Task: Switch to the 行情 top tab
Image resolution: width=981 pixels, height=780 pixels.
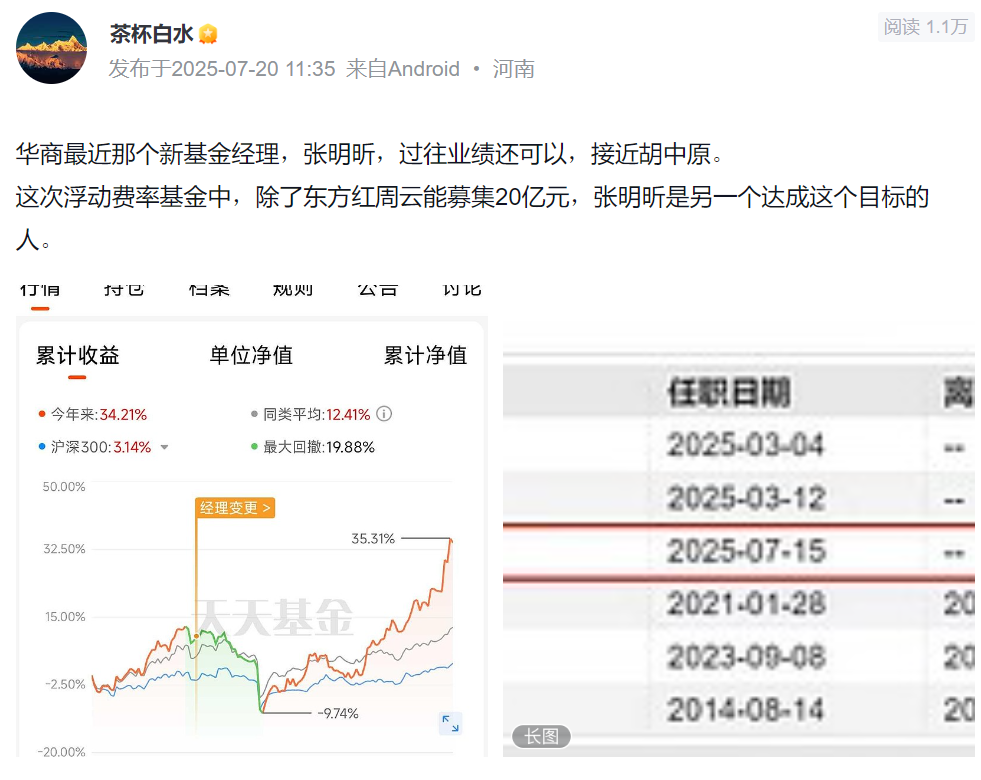Action: pos(40,290)
